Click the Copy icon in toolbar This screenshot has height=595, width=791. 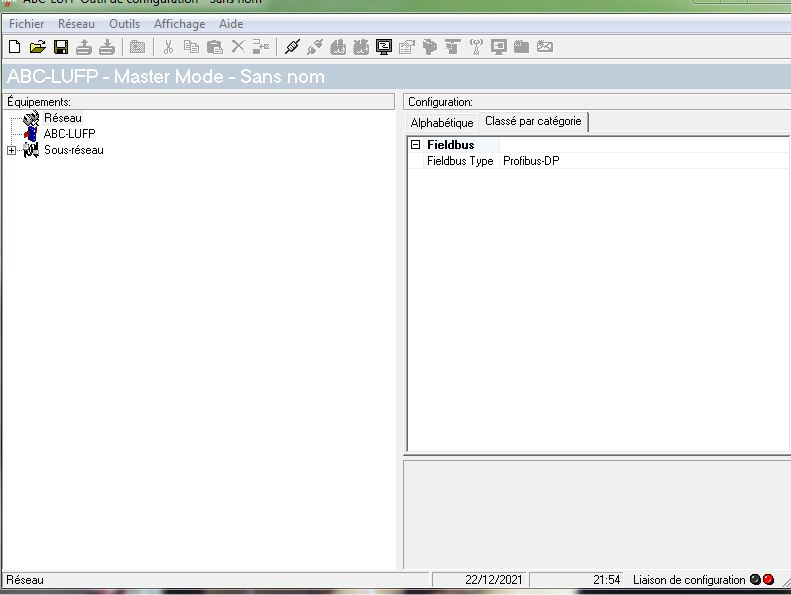tap(191, 46)
